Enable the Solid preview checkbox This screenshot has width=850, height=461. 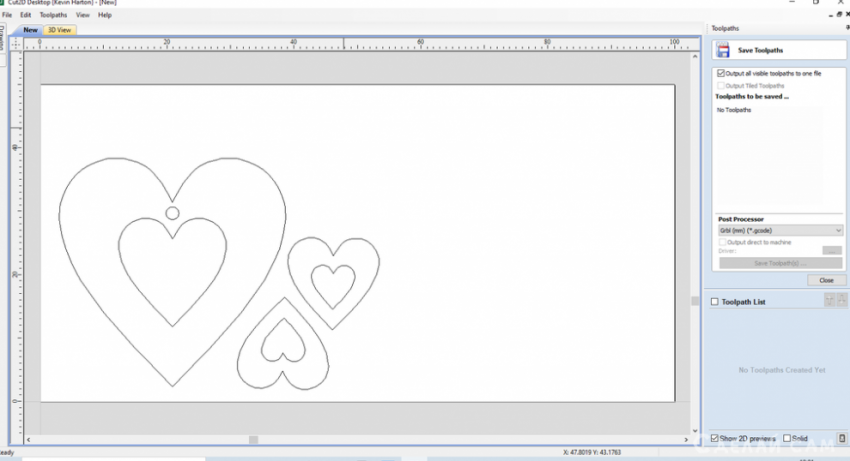pos(787,438)
